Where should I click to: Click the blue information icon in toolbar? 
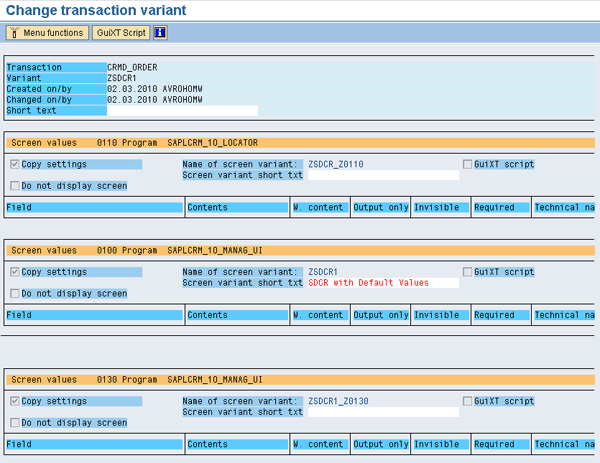[x=160, y=32]
